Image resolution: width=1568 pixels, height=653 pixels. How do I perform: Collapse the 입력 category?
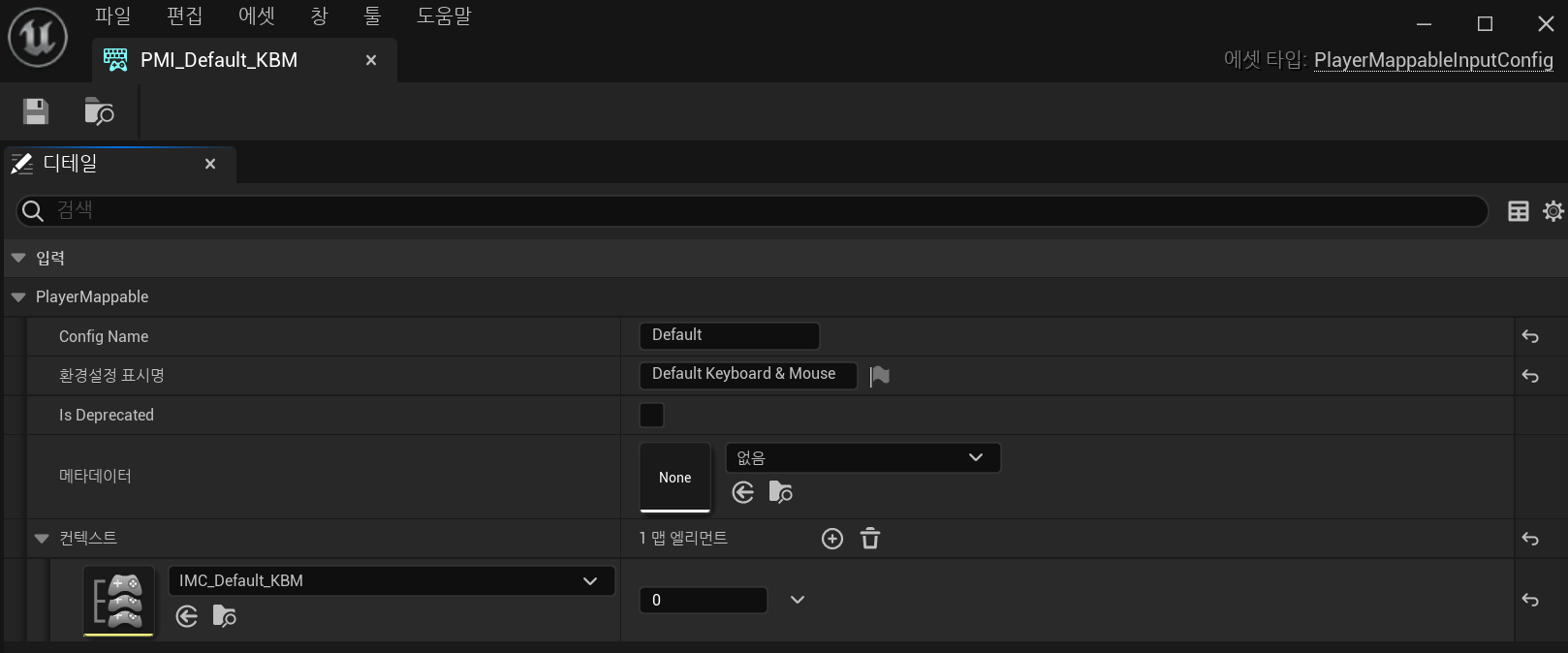pyautogui.click(x=18, y=258)
